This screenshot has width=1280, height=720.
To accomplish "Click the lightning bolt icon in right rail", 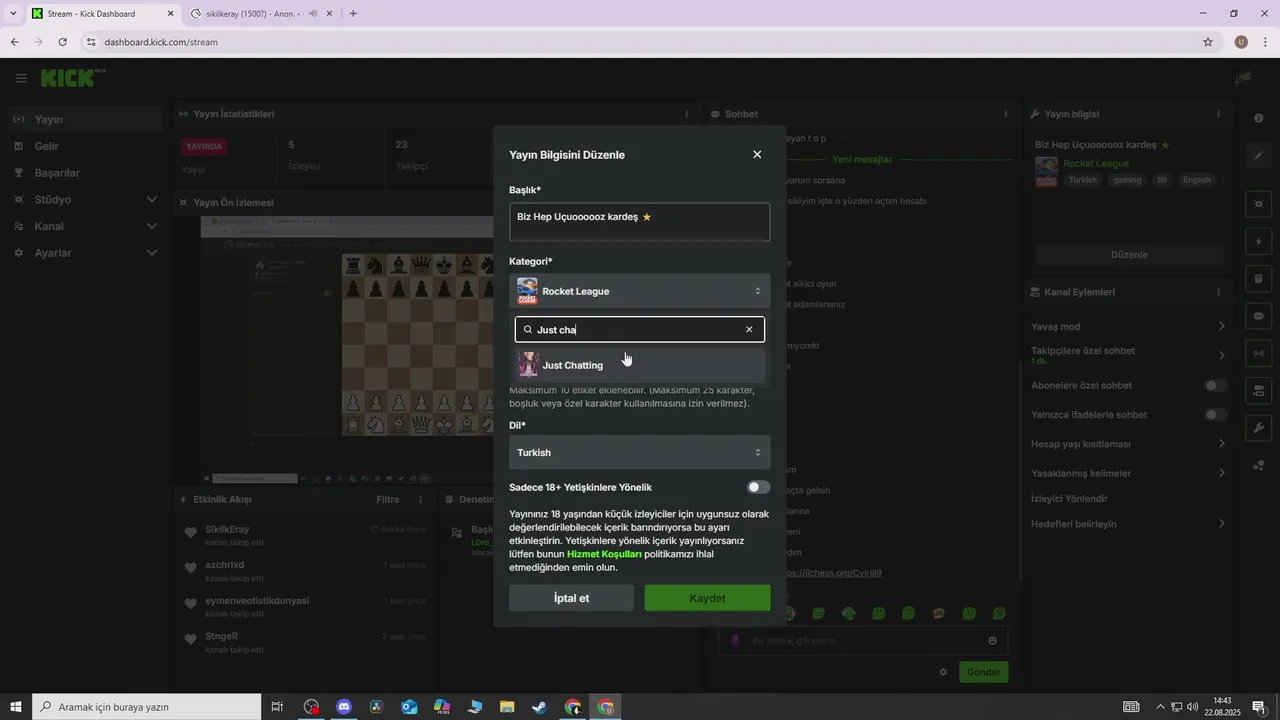I will pyautogui.click(x=1259, y=241).
